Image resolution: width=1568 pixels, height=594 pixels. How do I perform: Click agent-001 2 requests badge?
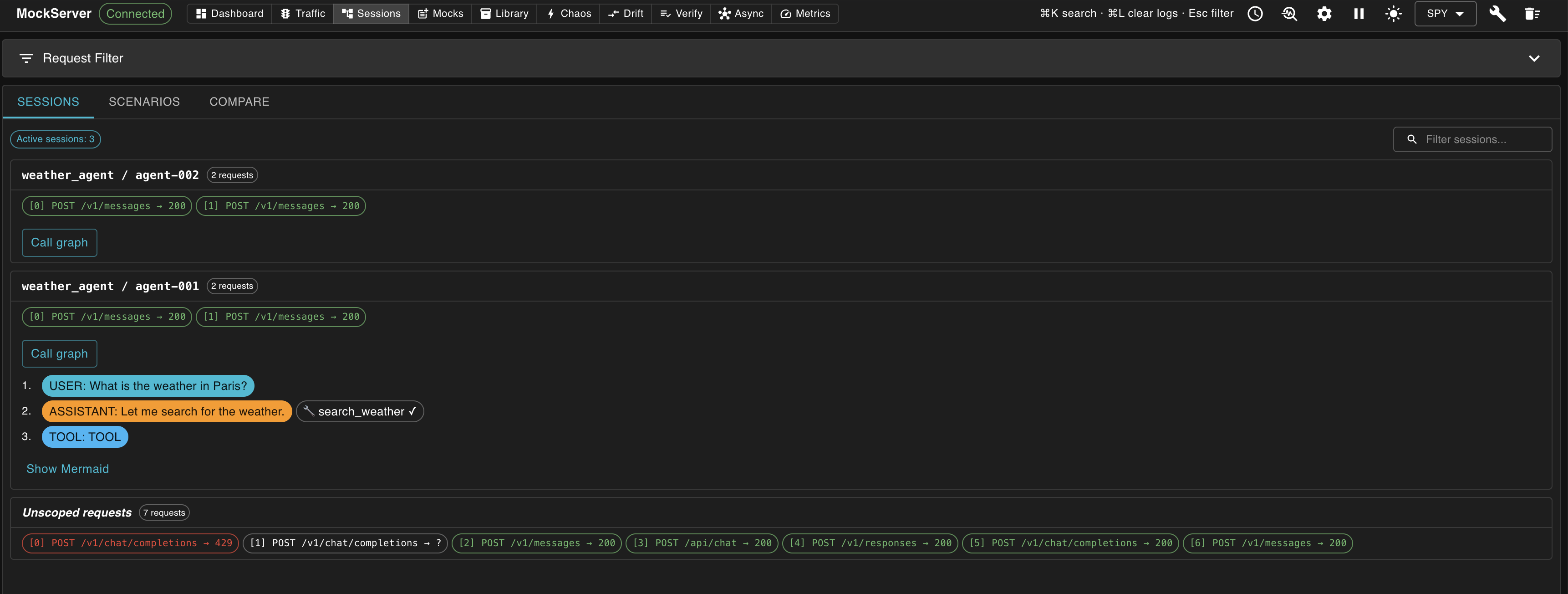[232, 287]
